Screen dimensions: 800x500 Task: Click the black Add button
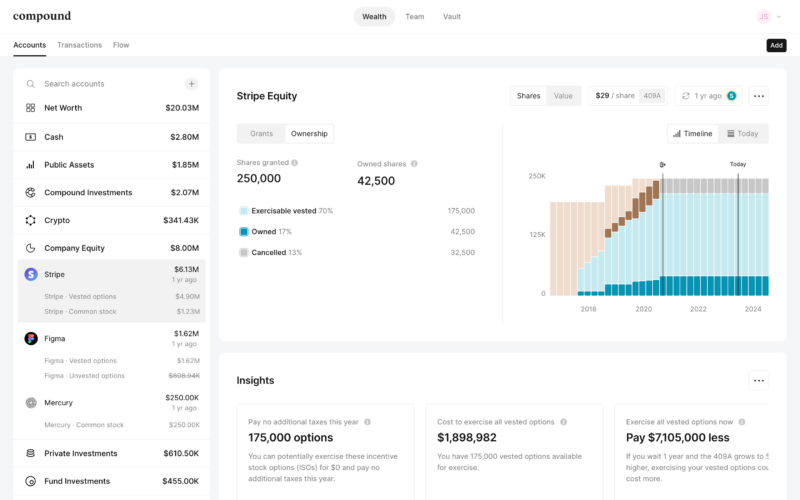point(776,45)
